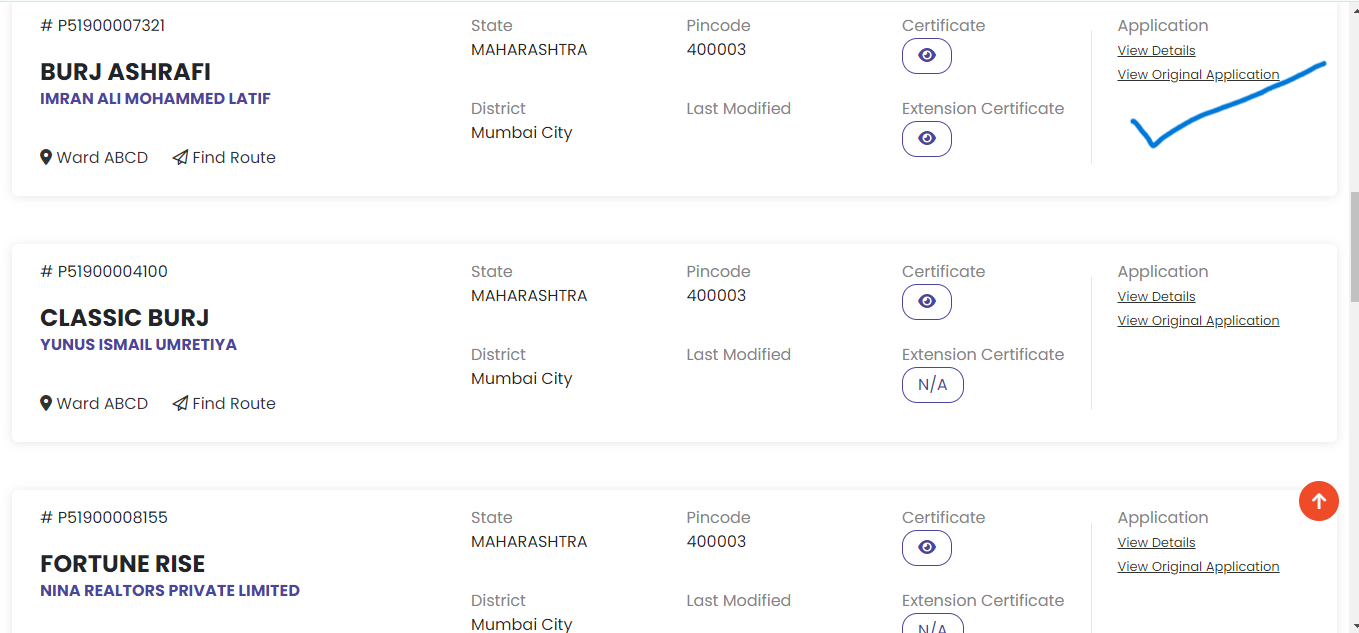Click Ward ABCD location pin for BURJ ASHRAFI
This screenshot has height=633, width=1359.
point(46,158)
